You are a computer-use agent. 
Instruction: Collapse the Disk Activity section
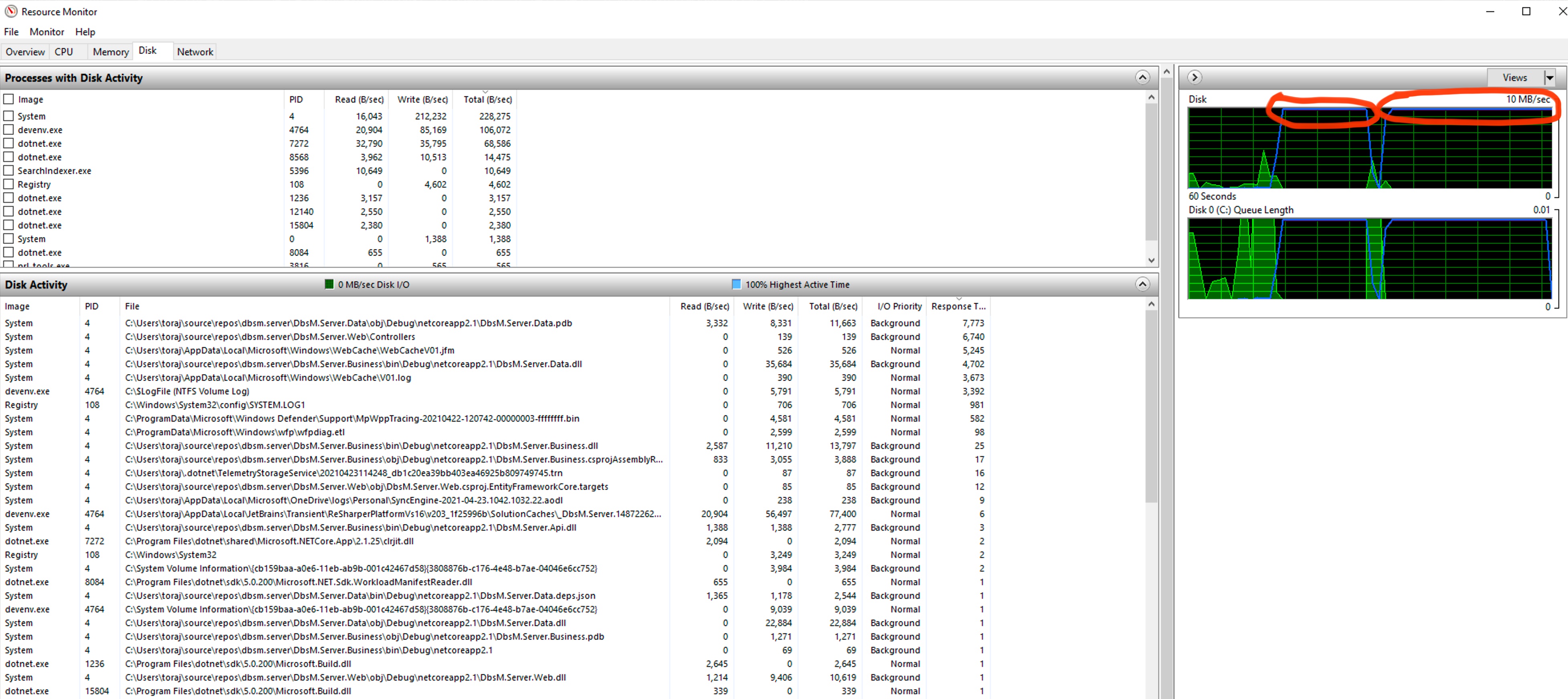[x=1142, y=284]
